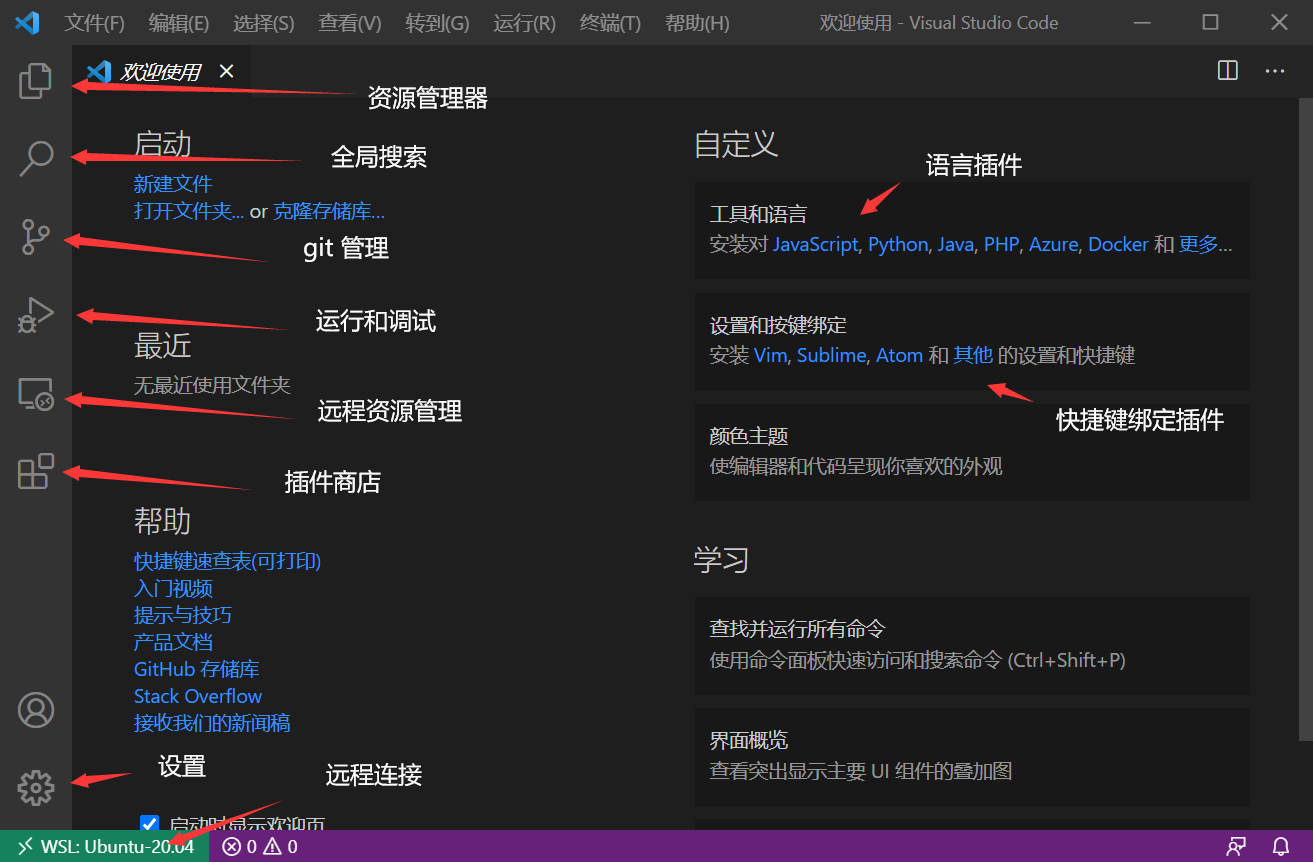This screenshot has width=1313, height=862.
Task: Install the Vim keybindings link
Action: [x=770, y=355]
